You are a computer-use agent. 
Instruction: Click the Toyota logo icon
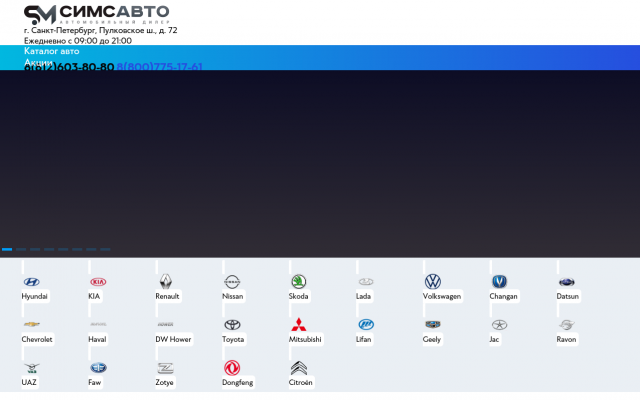[232, 324]
